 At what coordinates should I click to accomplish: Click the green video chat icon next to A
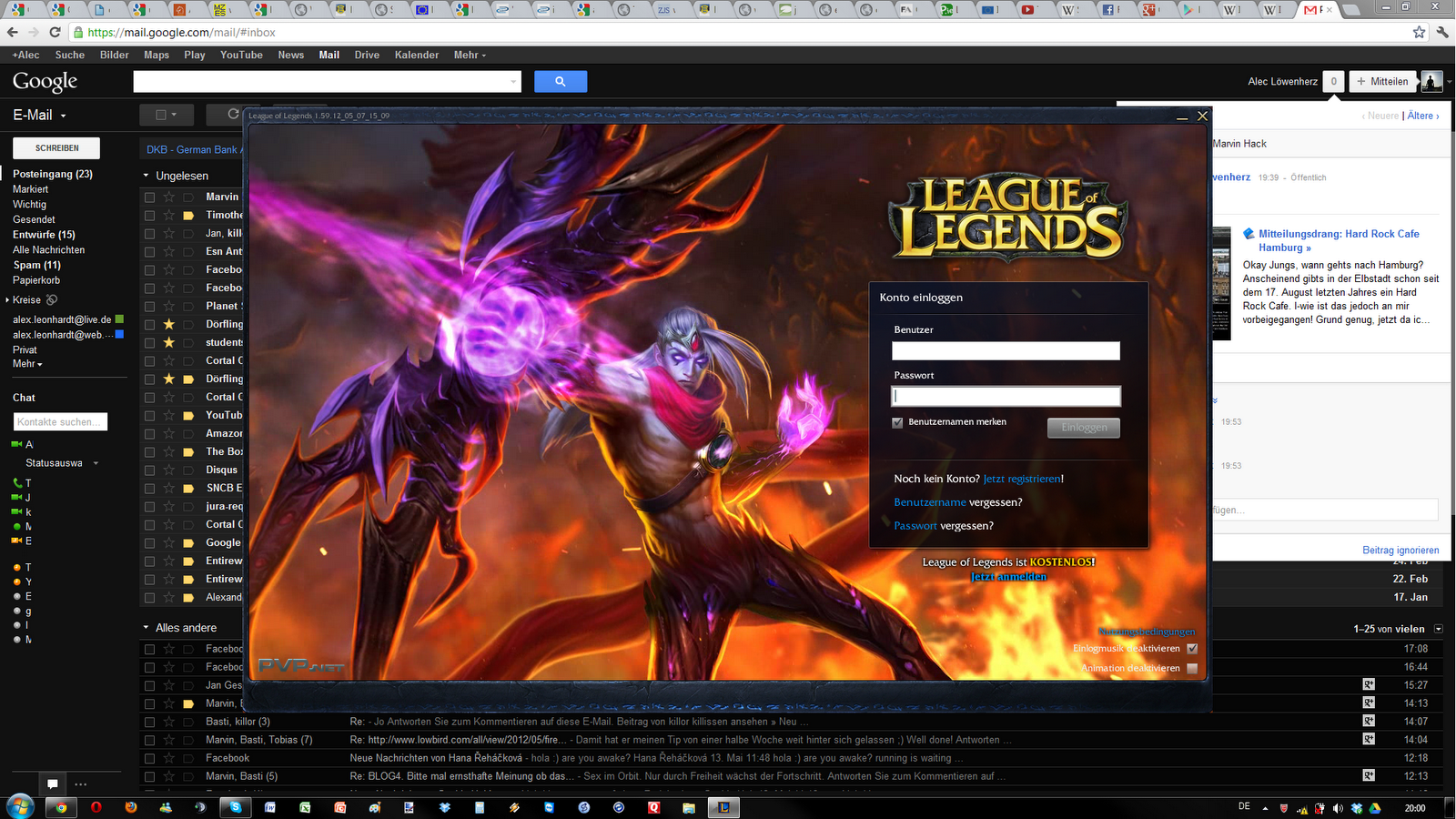click(x=16, y=444)
